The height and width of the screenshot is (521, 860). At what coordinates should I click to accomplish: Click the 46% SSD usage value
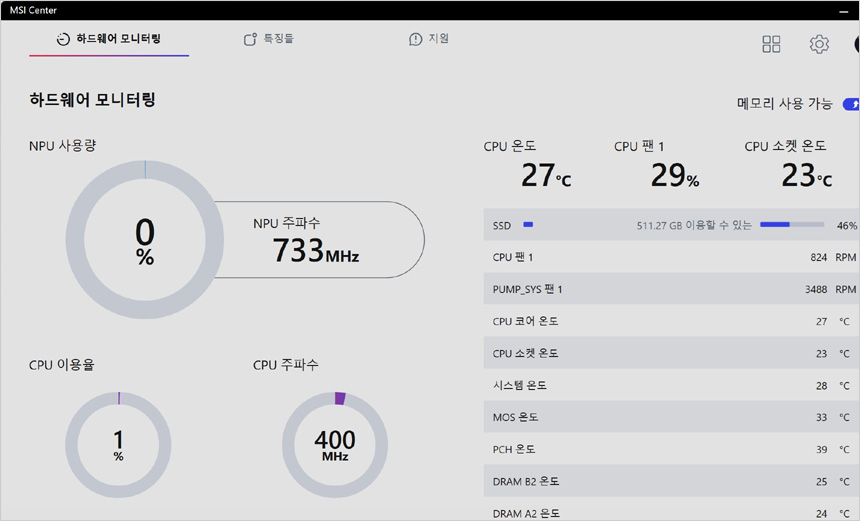(846, 225)
